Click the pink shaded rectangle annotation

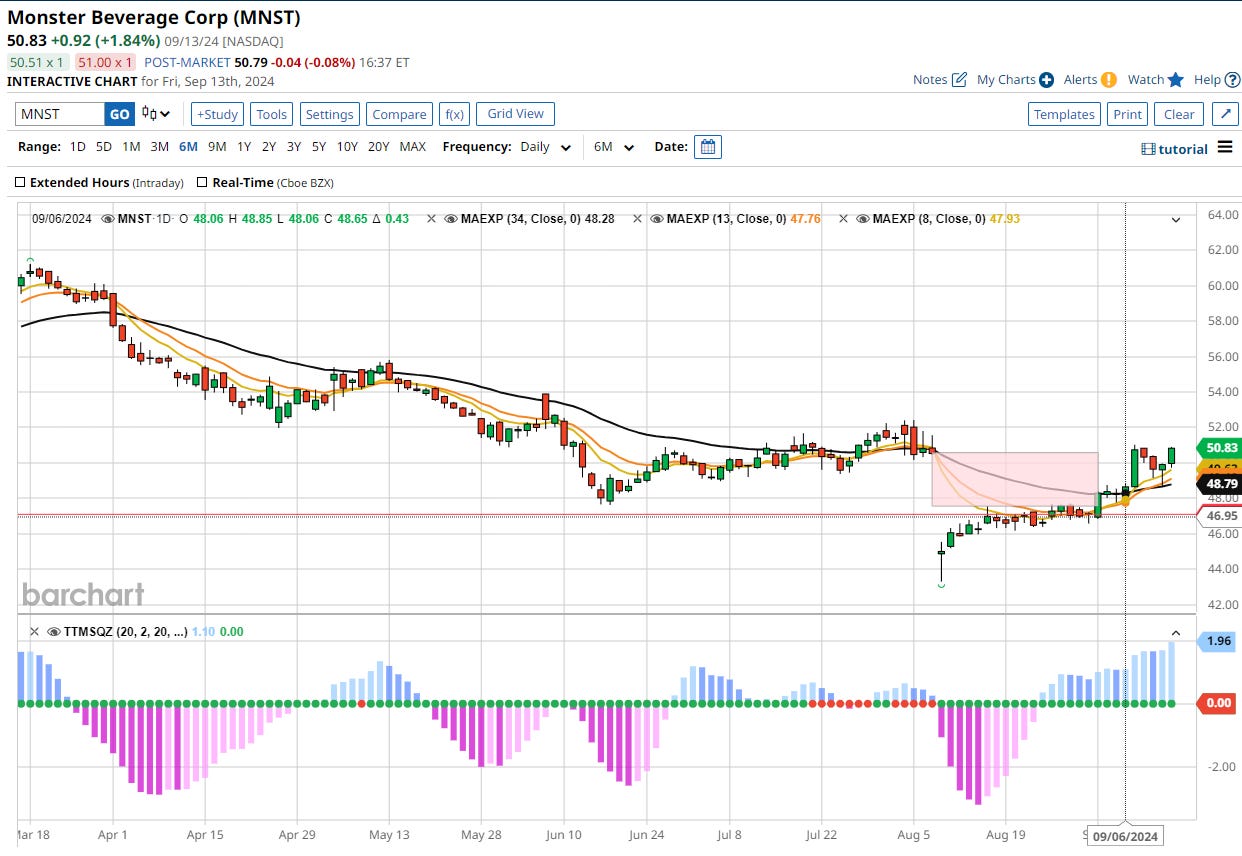pos(1015,479)
